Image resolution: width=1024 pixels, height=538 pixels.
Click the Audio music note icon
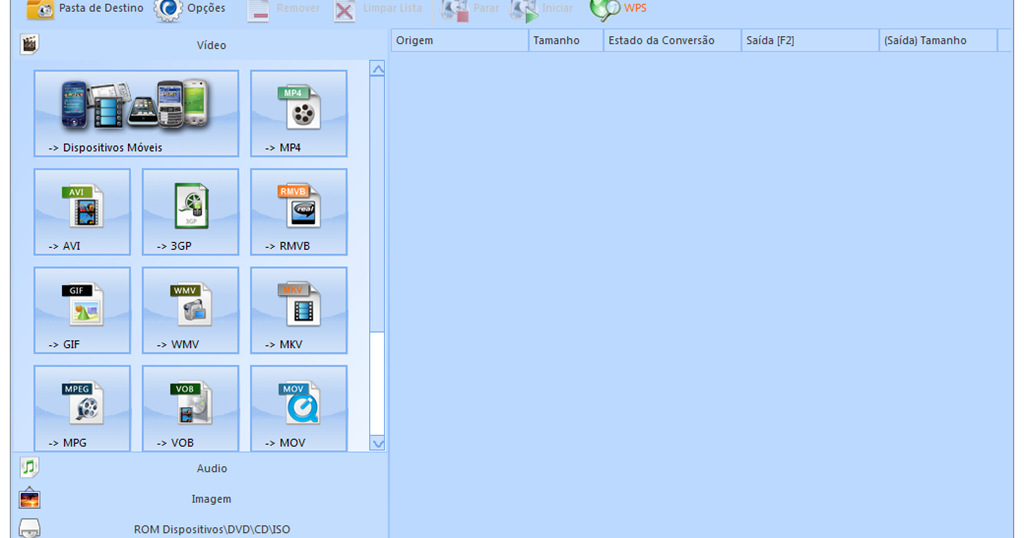pos(29,467)
